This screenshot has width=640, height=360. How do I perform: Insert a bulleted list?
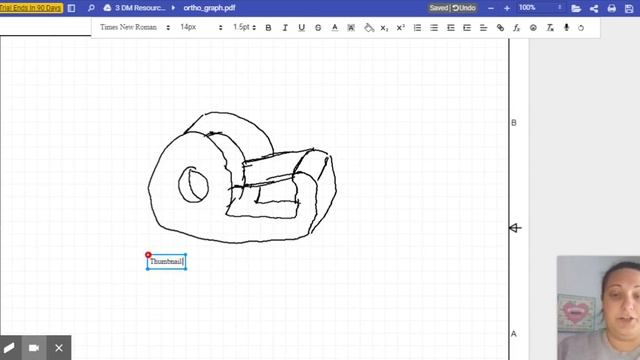coord(434,28)
